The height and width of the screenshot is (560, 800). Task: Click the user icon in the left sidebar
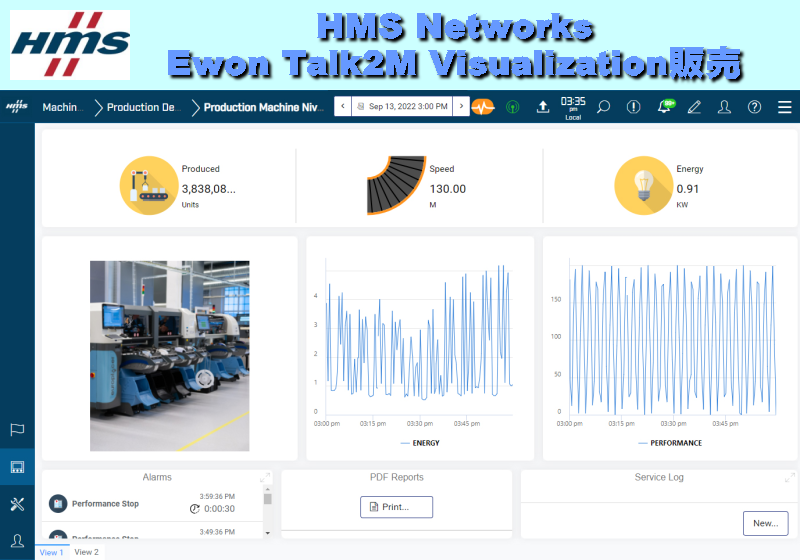[x=17, y=541]
